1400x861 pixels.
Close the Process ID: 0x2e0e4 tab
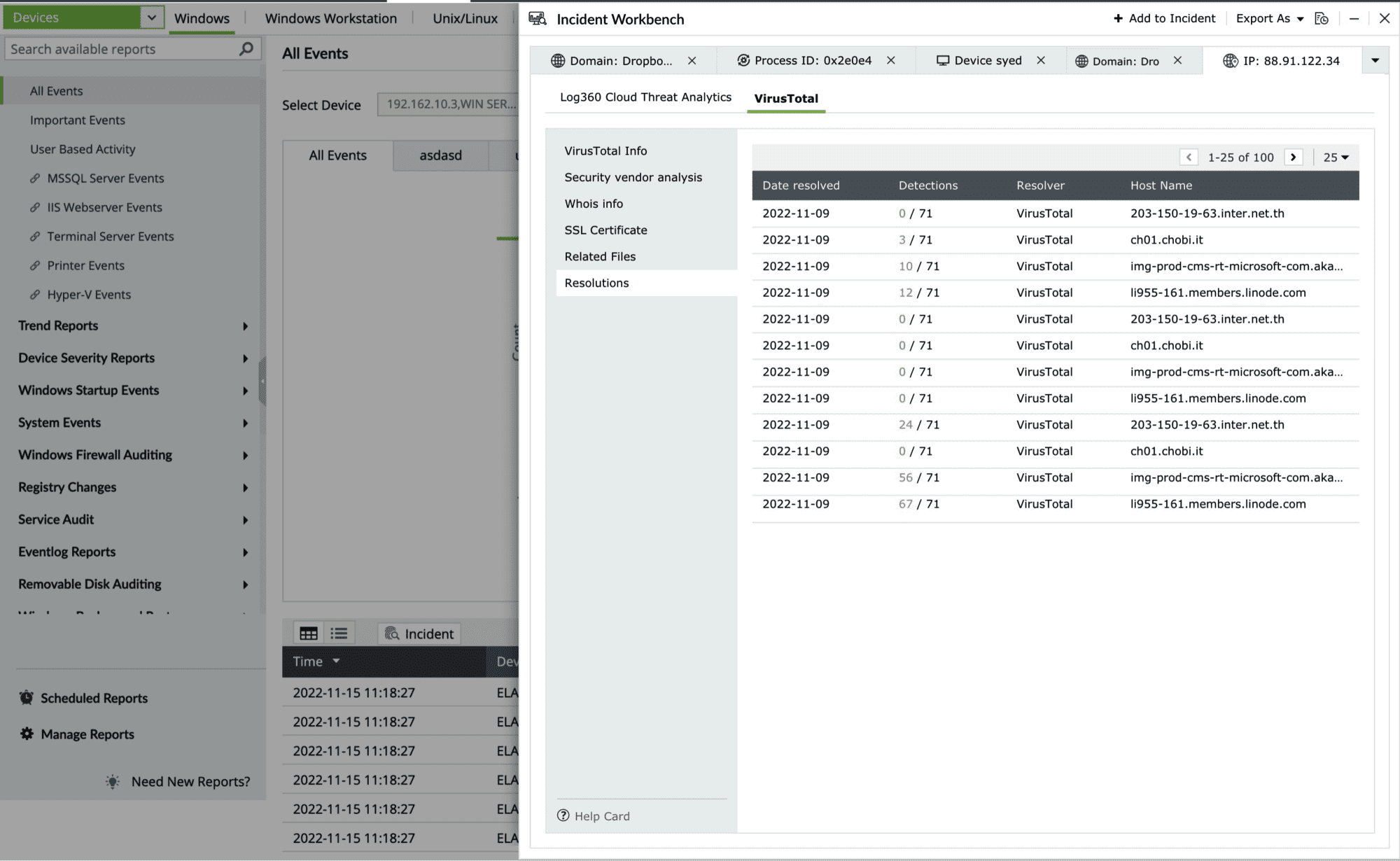(891, 61)
